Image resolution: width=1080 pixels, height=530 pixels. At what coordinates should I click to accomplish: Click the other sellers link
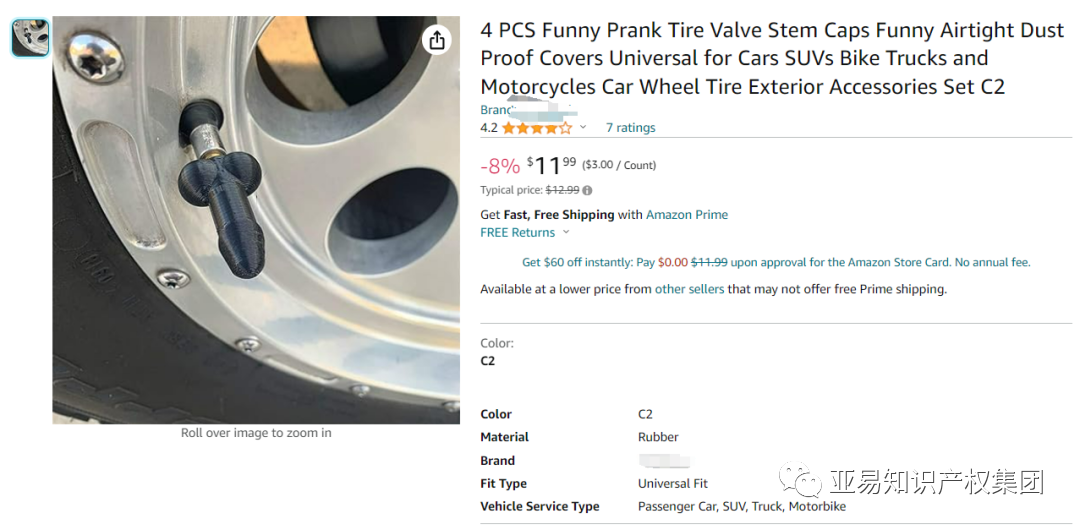689,289
